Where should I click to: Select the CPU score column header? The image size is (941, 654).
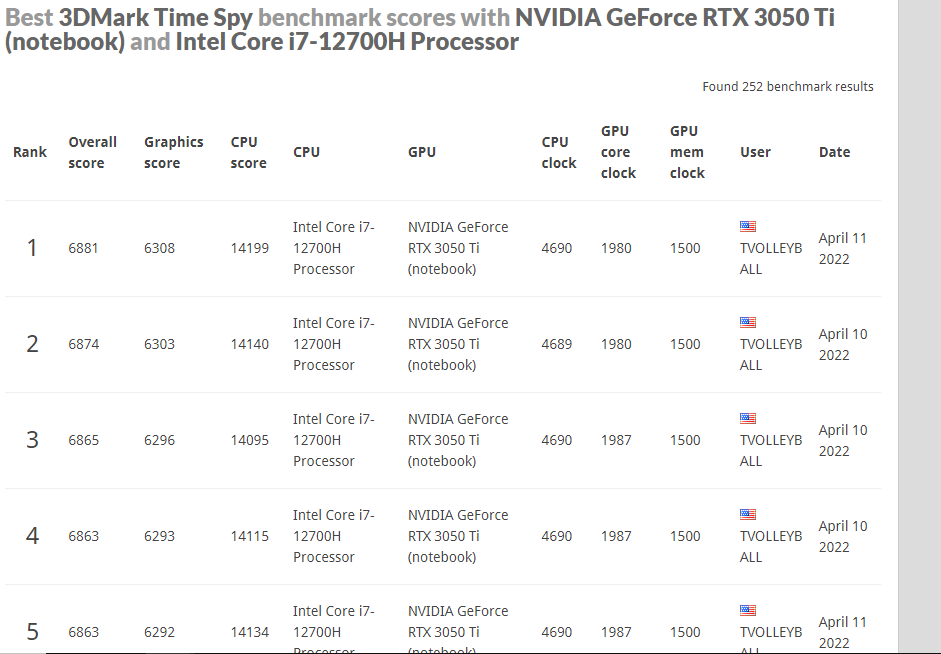pyautogui.click(x=248, y=152)
